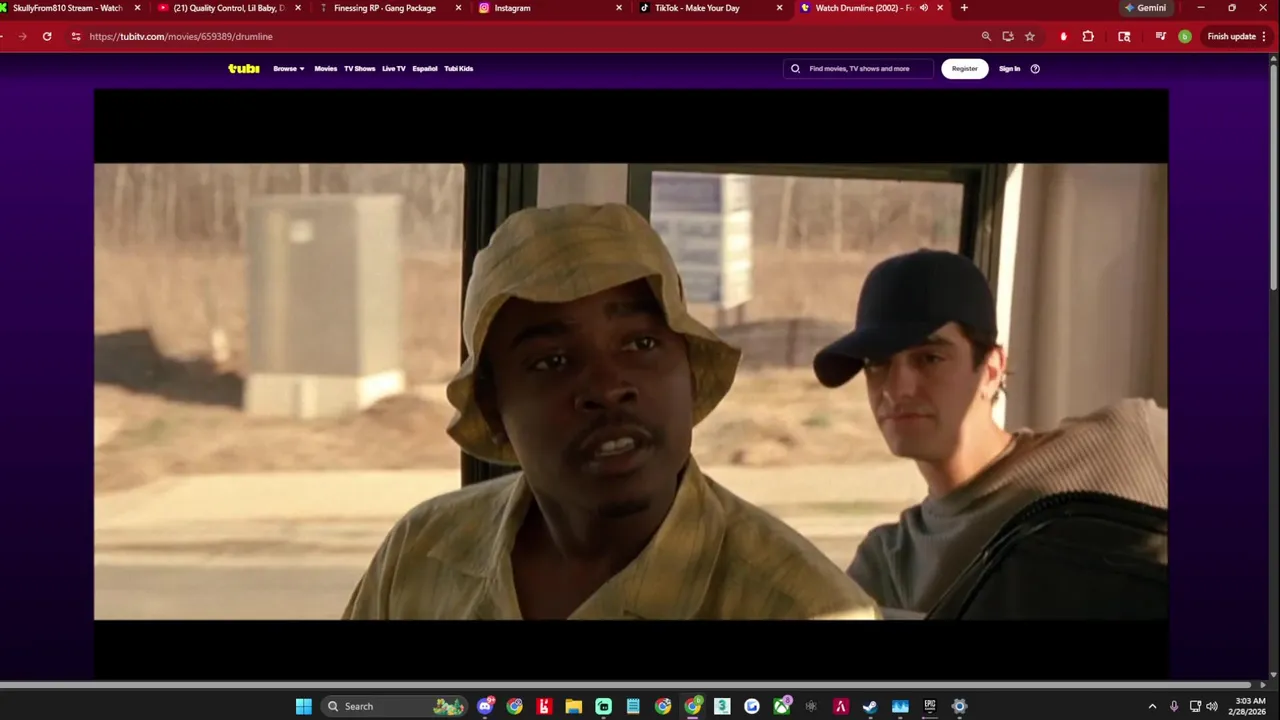Open the Tubi help question-mark icon

click(1035, 69)
